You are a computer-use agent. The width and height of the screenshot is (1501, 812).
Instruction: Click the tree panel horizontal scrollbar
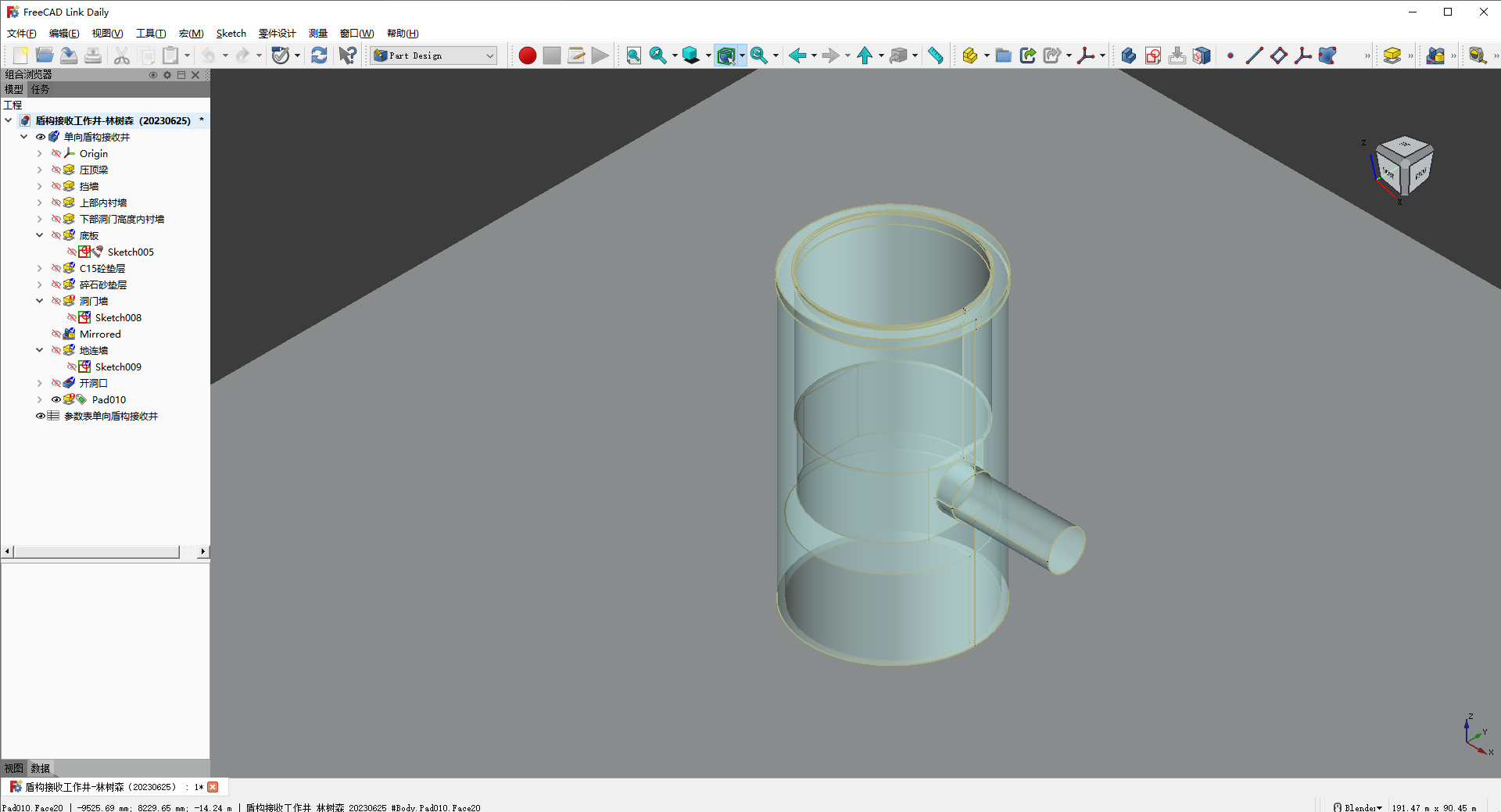[x=97, y=552]
